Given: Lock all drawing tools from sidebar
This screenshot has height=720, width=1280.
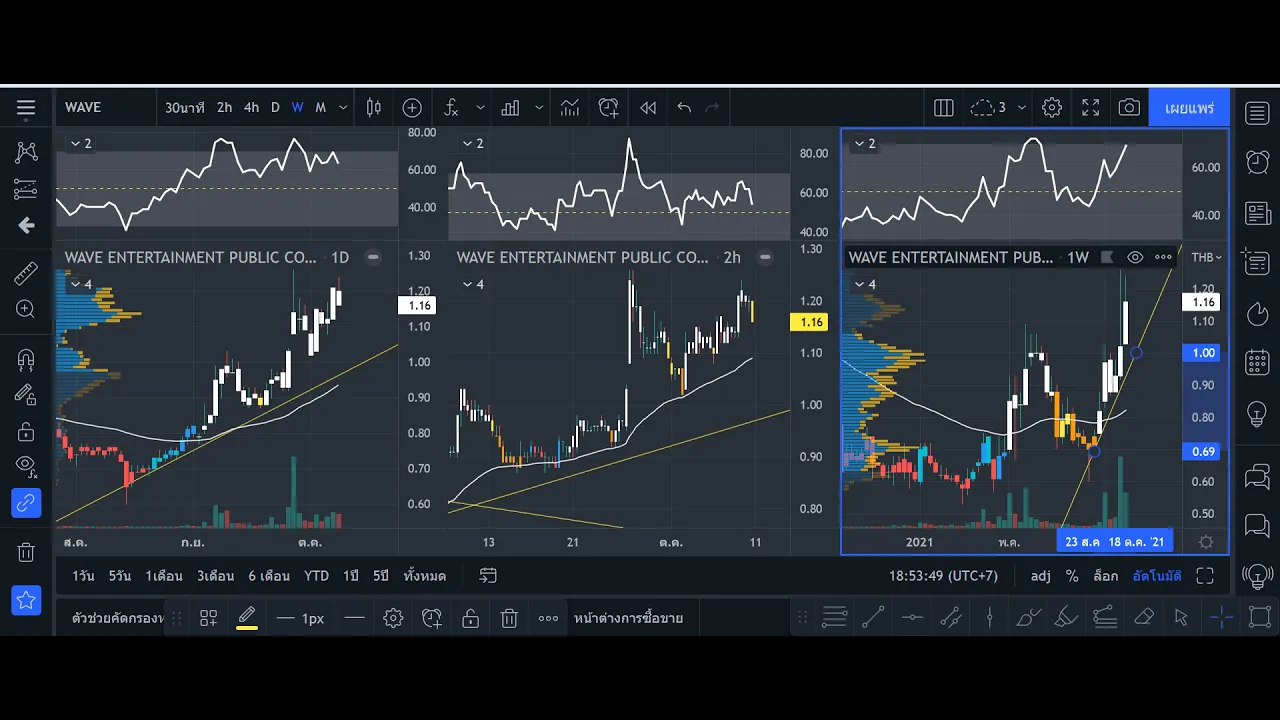Looking at the screenshot, I should tap(26, 431).
